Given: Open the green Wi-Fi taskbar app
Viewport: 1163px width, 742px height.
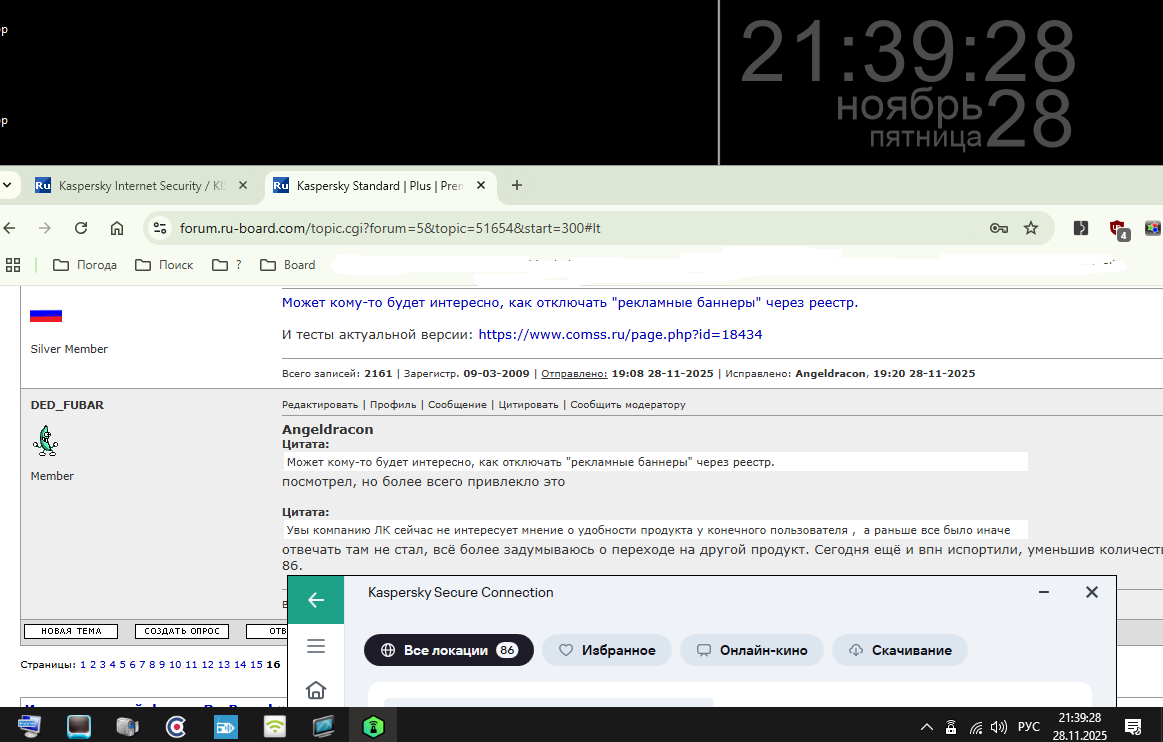Looking at the screenshot, I should pos(274,726).
